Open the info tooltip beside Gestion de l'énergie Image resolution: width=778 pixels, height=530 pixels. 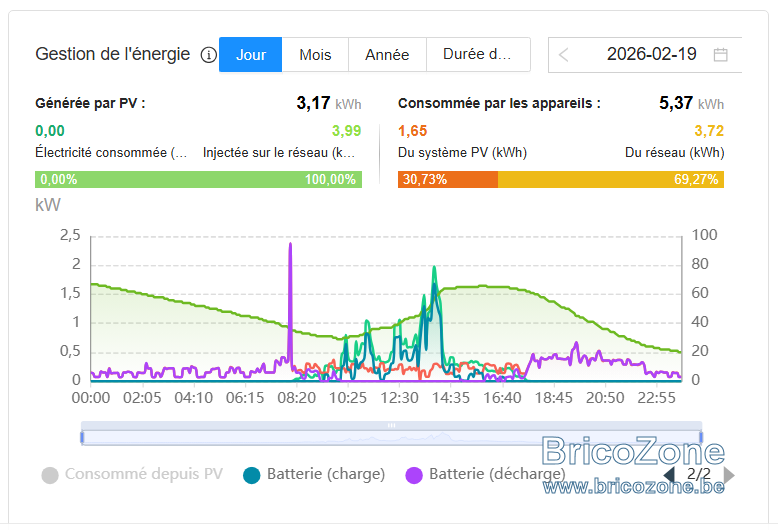tap(209, 55)
